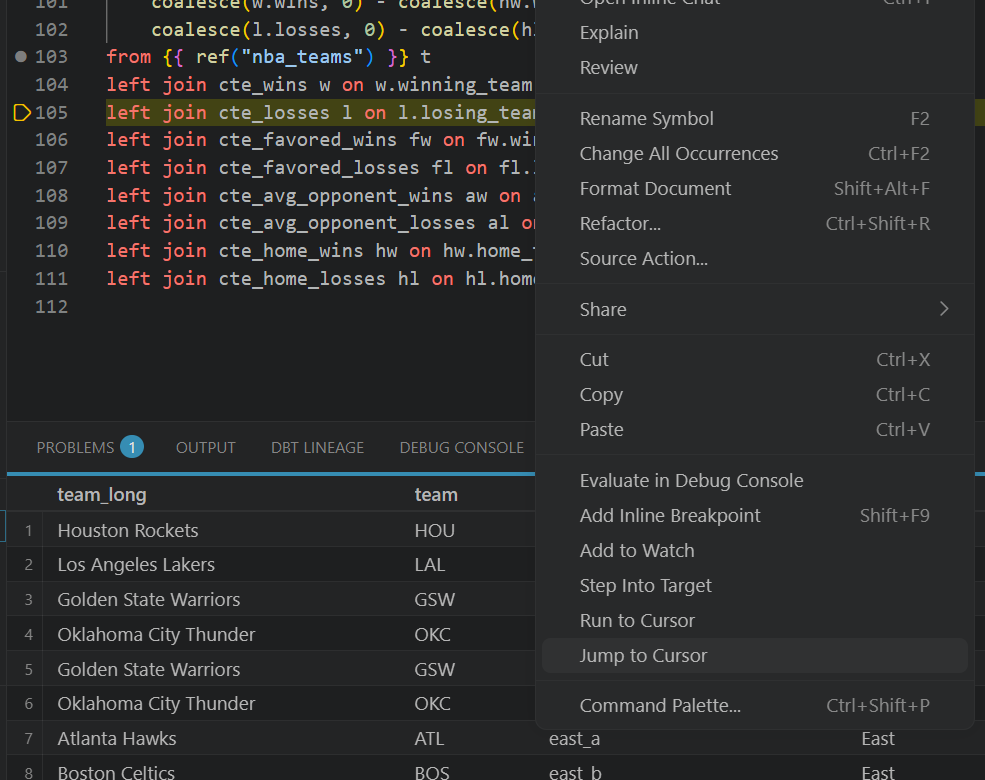Select Rename Symbol menu entry
Image resolution: width=985 pixels, height=780 pixels.
[754, 119]
